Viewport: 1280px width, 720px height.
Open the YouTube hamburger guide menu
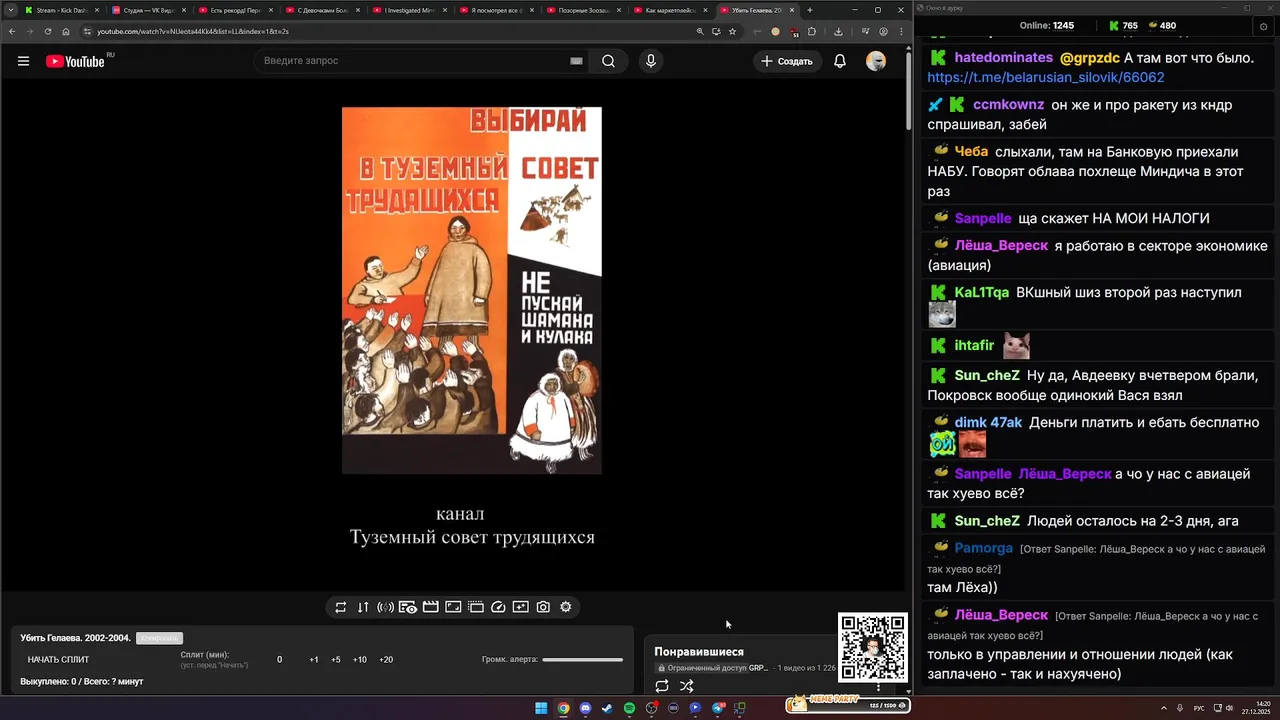(23, 61)
